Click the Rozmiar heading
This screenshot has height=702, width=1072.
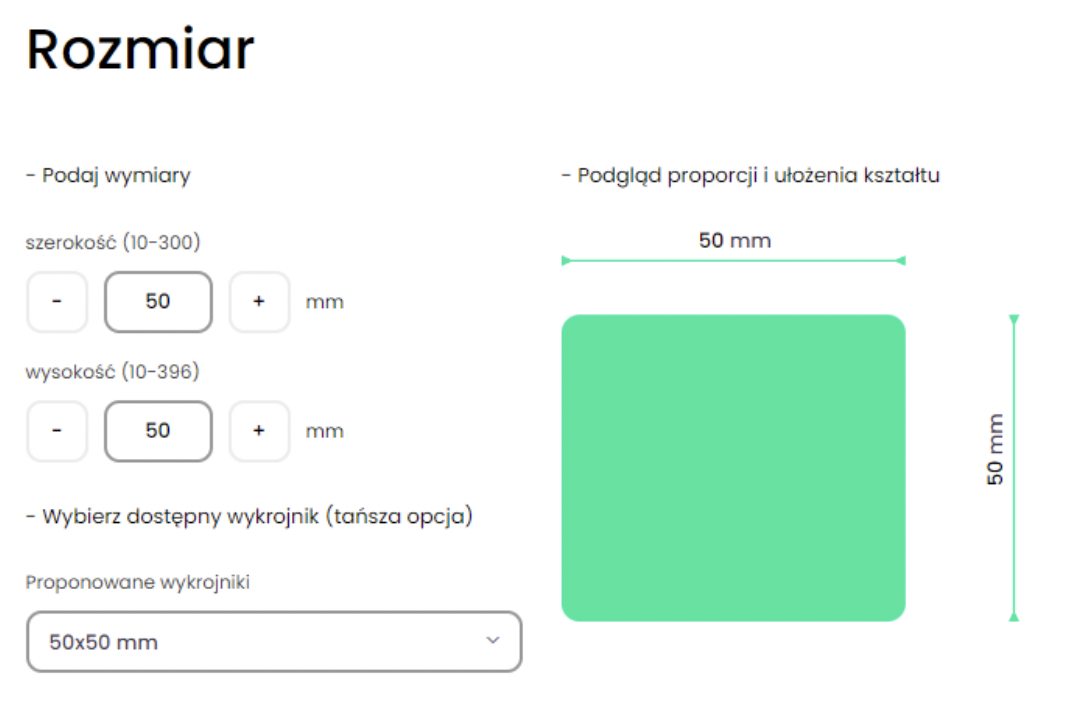click(x=140, y=49)
